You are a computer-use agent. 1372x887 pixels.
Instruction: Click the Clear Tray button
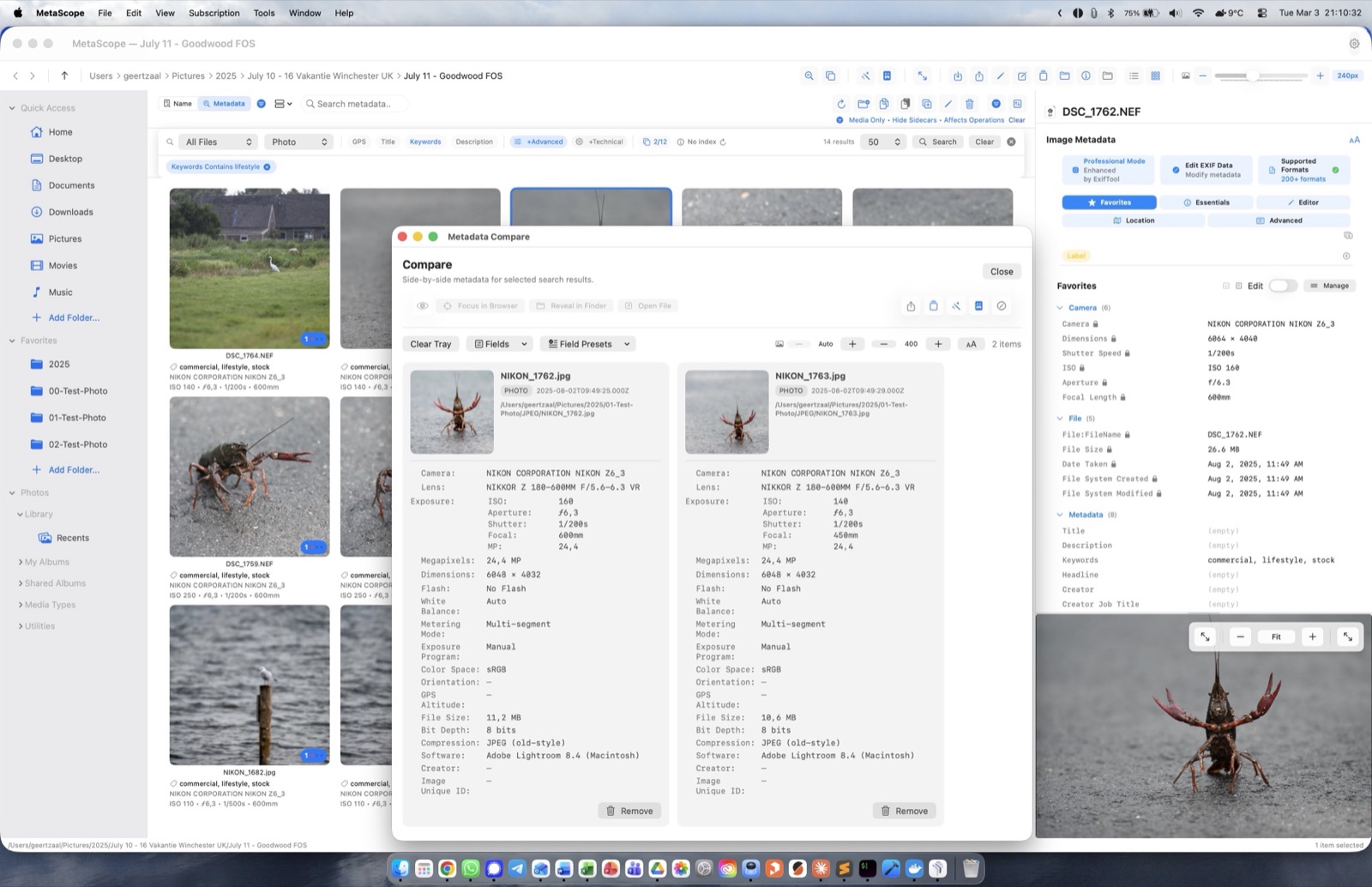tap(430, 343)
